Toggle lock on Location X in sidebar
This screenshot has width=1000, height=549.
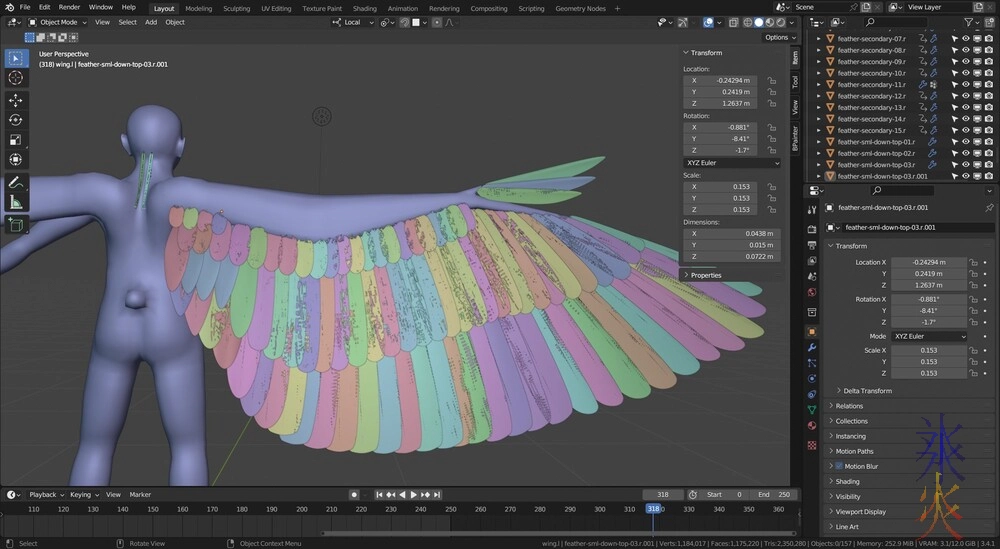[x=772, y=80]
